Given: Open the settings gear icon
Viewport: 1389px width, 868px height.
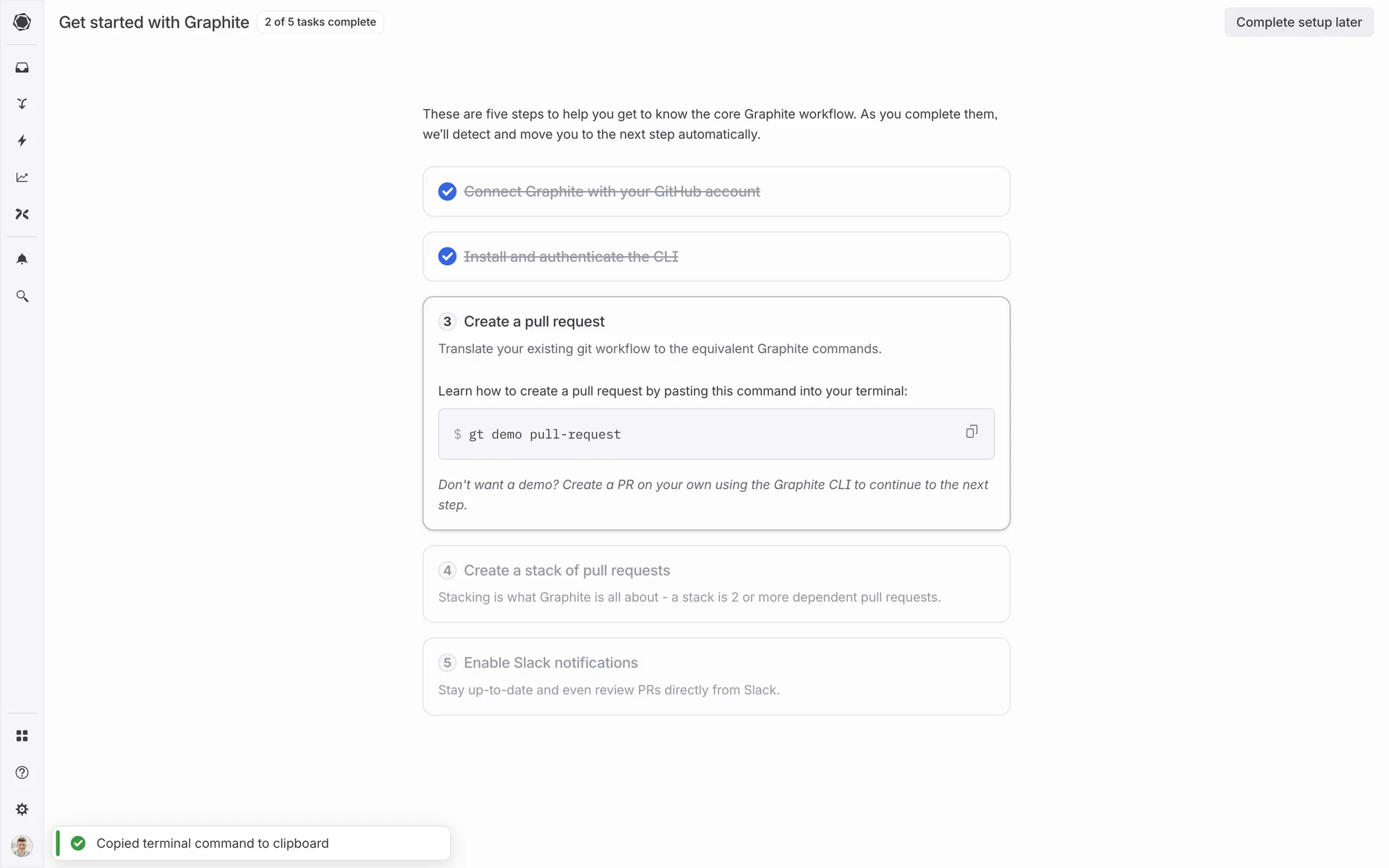Looking at the screenshot, I should (22, 809).
